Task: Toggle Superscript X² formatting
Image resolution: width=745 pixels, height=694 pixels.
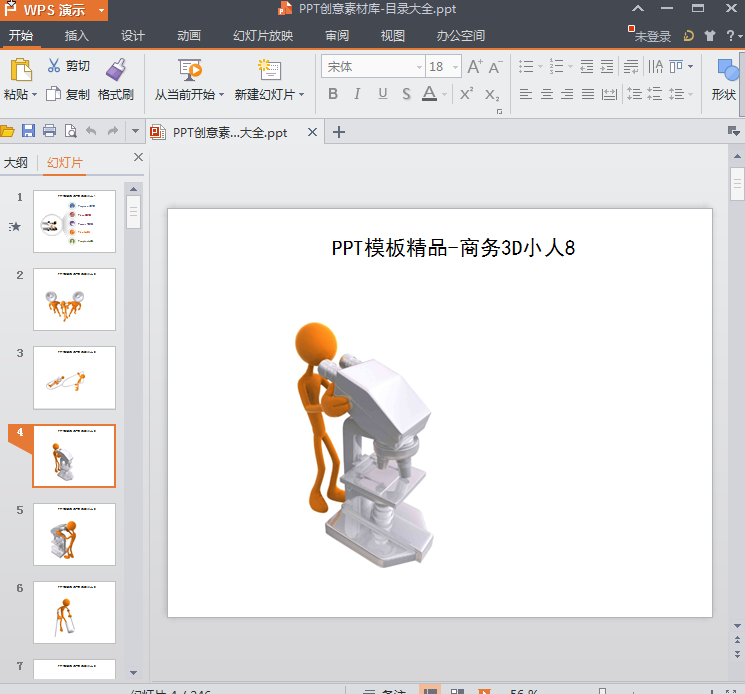Action: (x=467, y=94)
